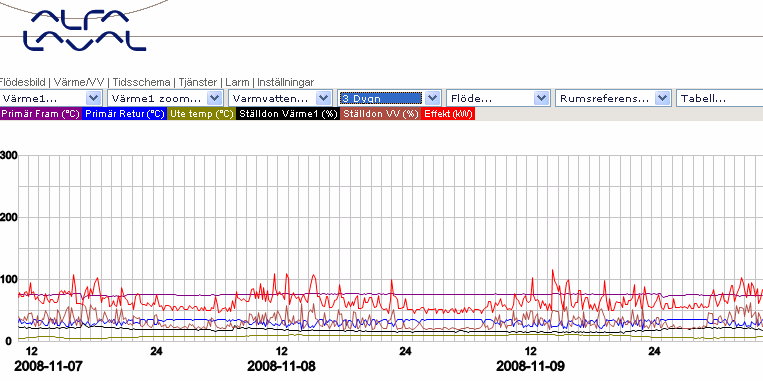Go to the Flödesbild page

(23, 82)
